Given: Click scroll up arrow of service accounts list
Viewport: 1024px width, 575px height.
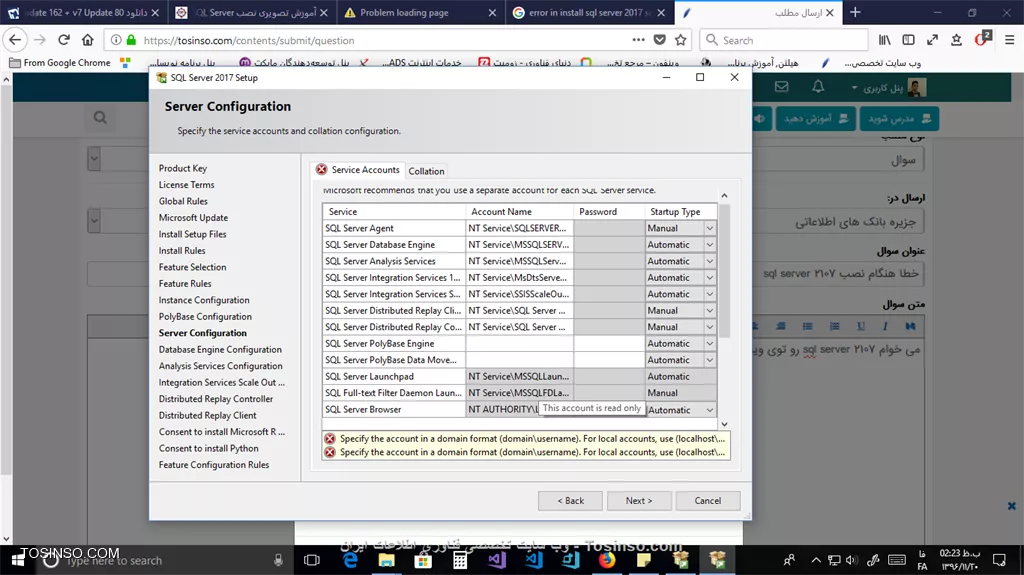Looking at the screenshot, I should click(x=724, y=195).
